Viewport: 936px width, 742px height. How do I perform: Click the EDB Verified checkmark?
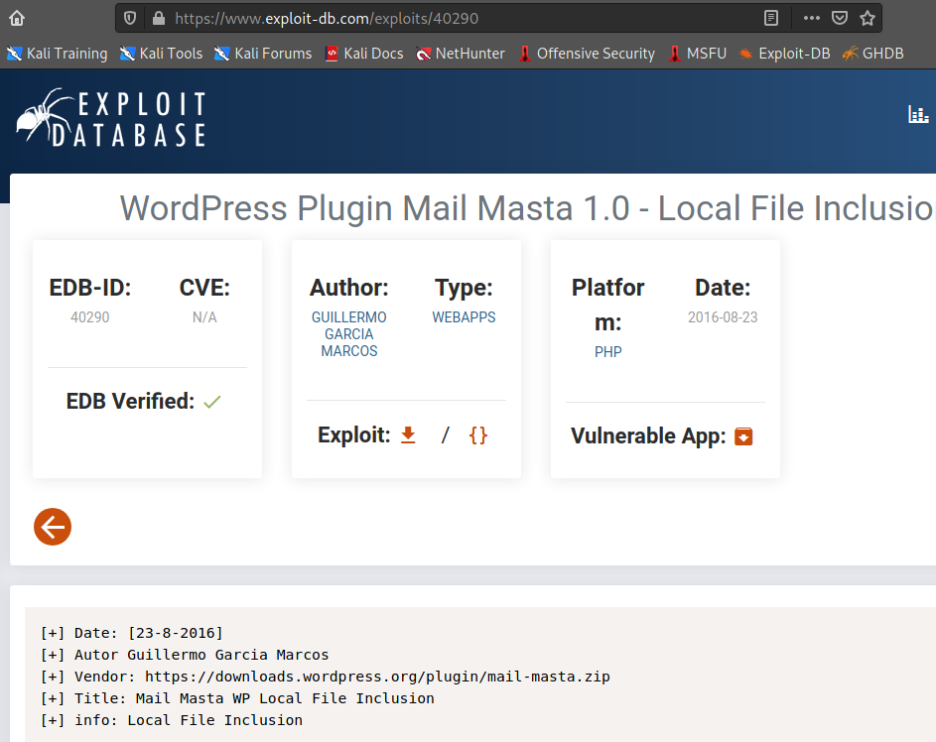click(212, 402)
